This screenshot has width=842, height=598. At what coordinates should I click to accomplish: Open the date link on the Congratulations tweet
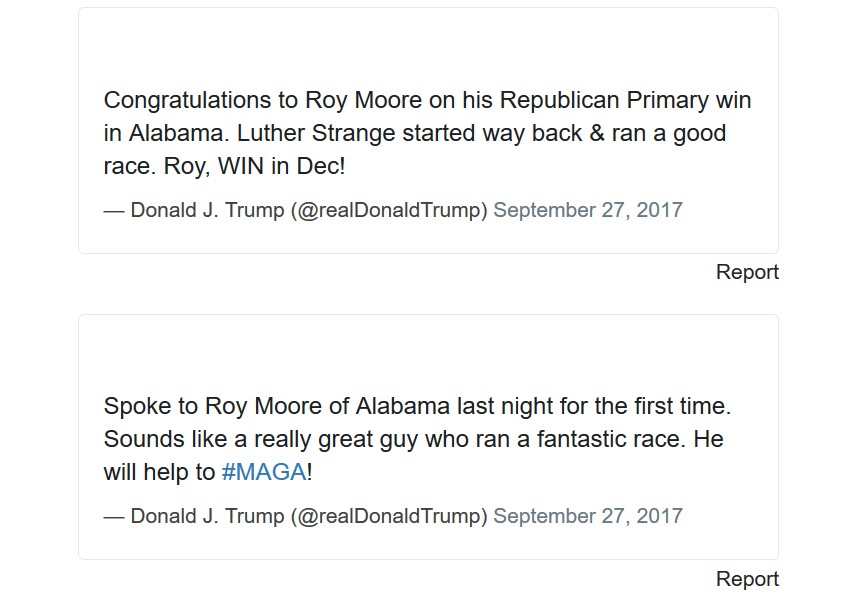tap(588, 210)
